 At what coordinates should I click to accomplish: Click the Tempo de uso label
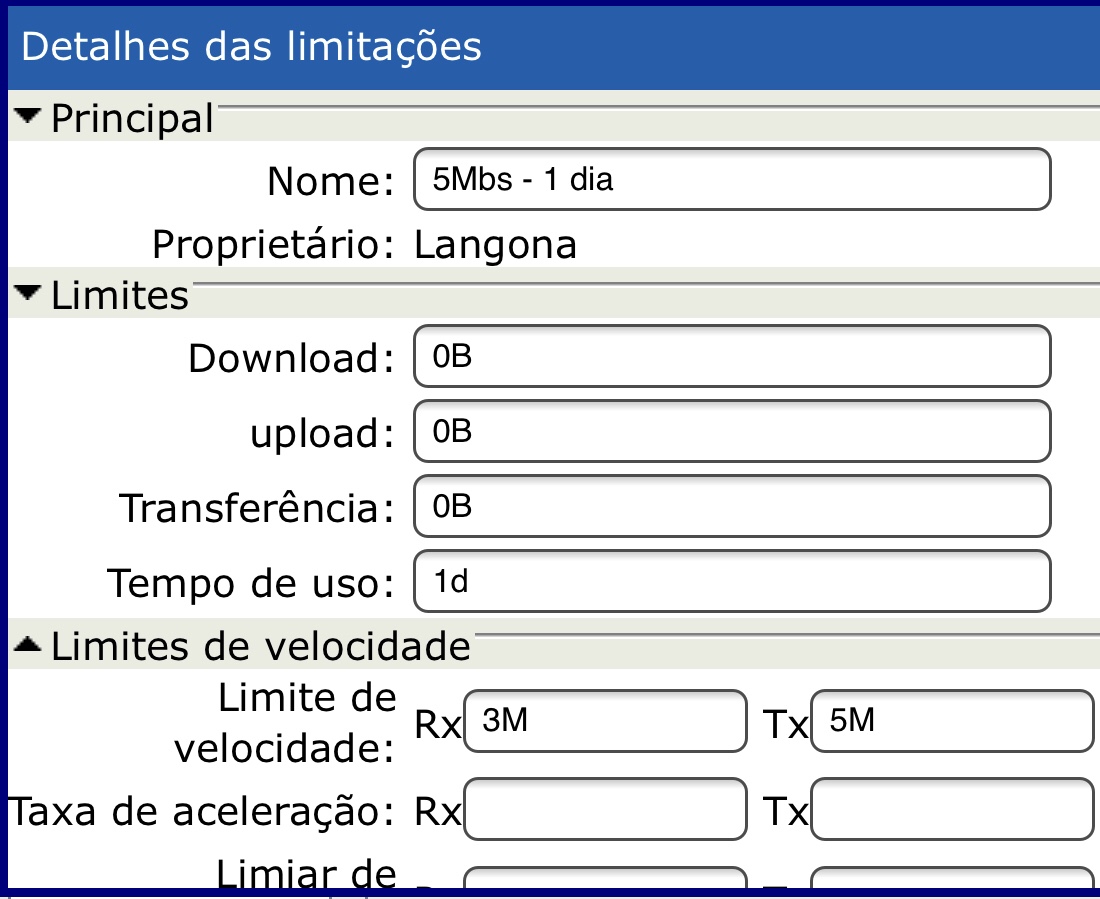[251, 582]
